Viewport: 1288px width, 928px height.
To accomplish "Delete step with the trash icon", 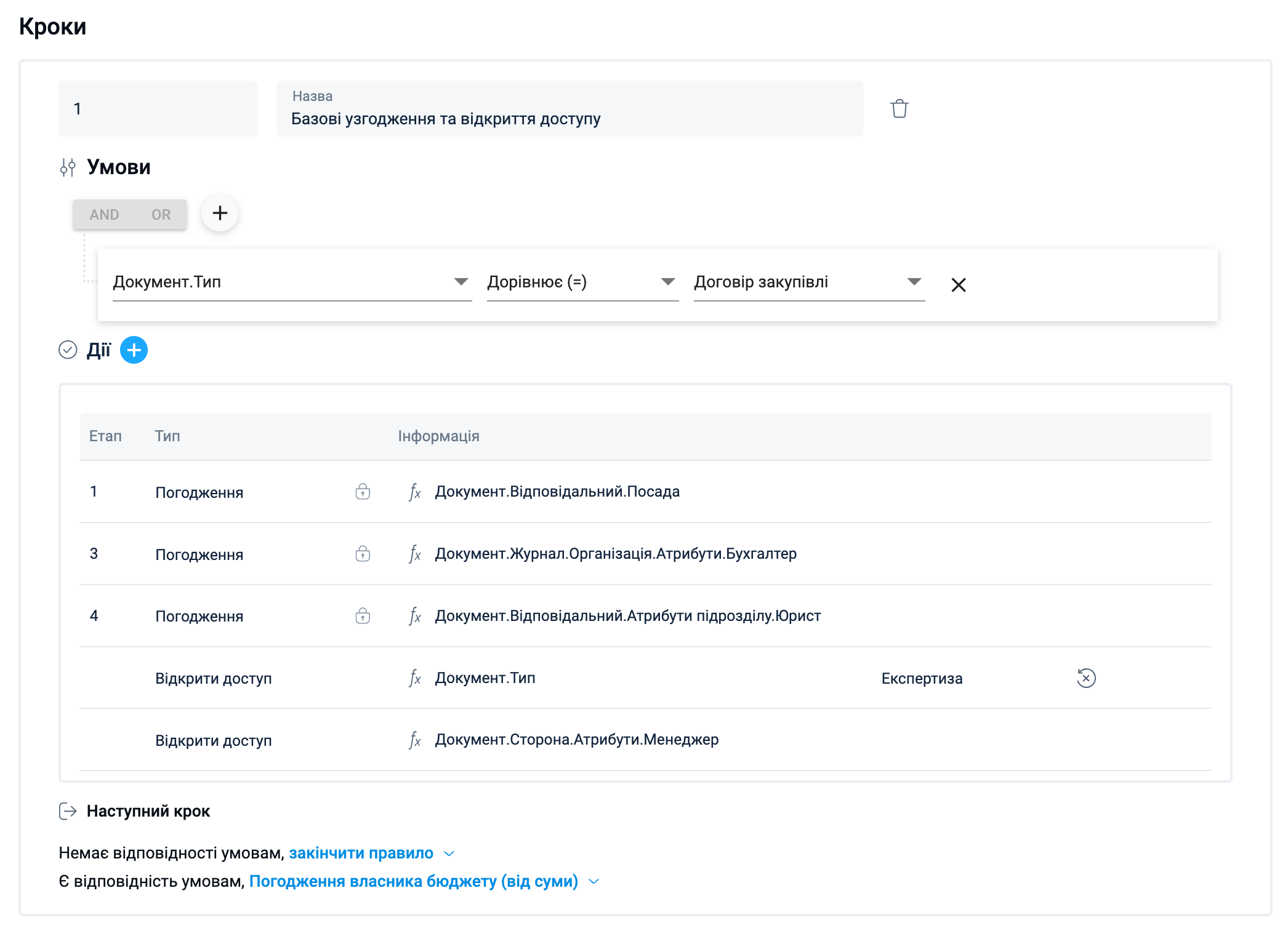I will (899, 109).
